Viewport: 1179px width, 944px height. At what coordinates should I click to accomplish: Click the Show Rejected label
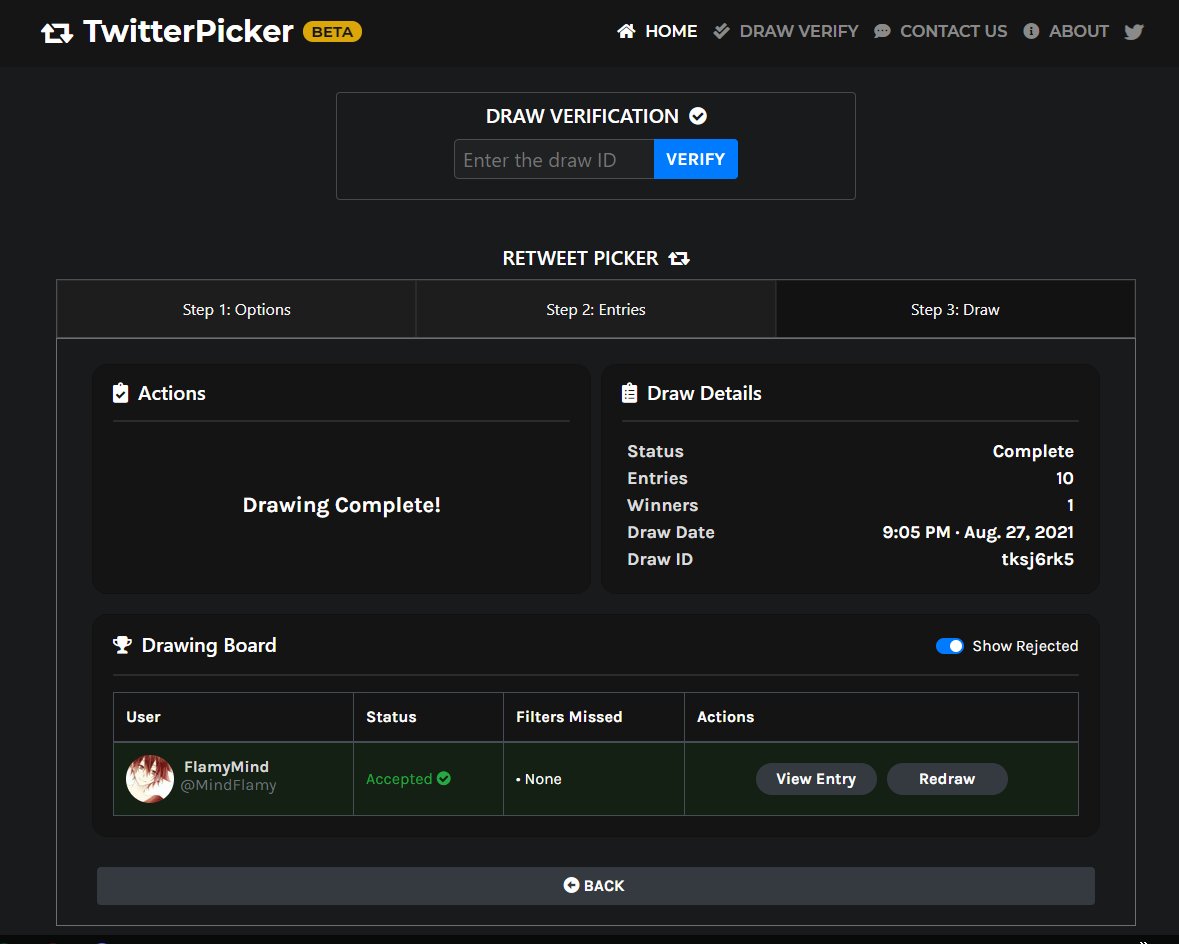pos(1025,645)
